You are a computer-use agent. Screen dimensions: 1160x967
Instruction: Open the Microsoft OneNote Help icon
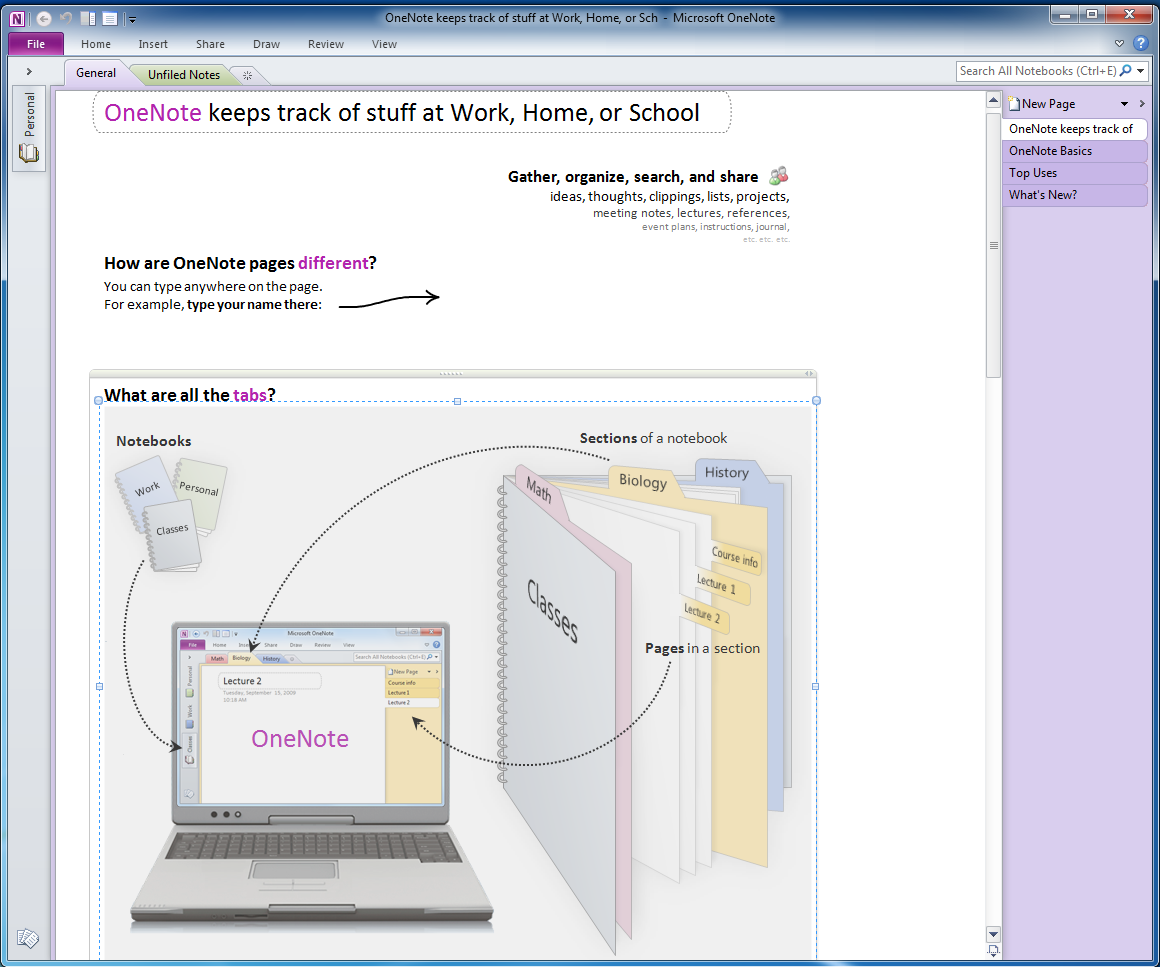(1140, 44)
